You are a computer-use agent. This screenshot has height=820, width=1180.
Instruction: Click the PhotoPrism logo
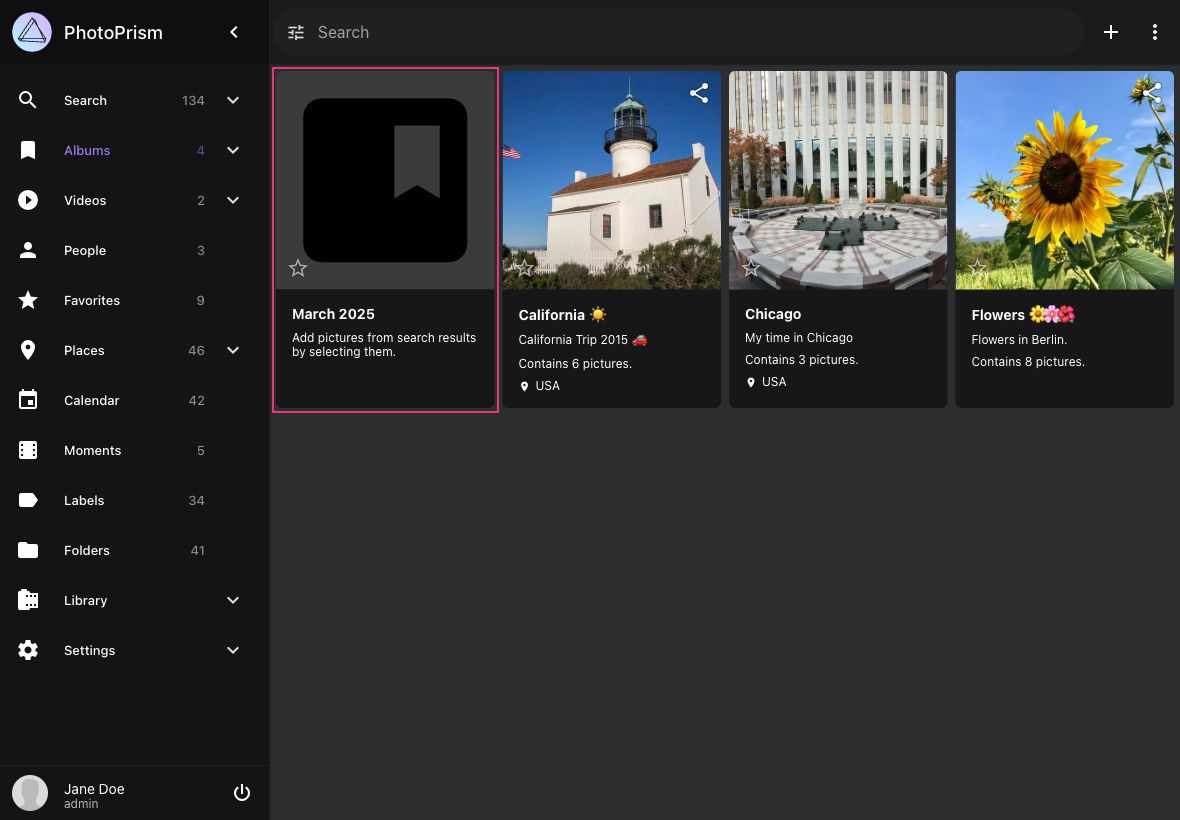click(x=31, y=32)
